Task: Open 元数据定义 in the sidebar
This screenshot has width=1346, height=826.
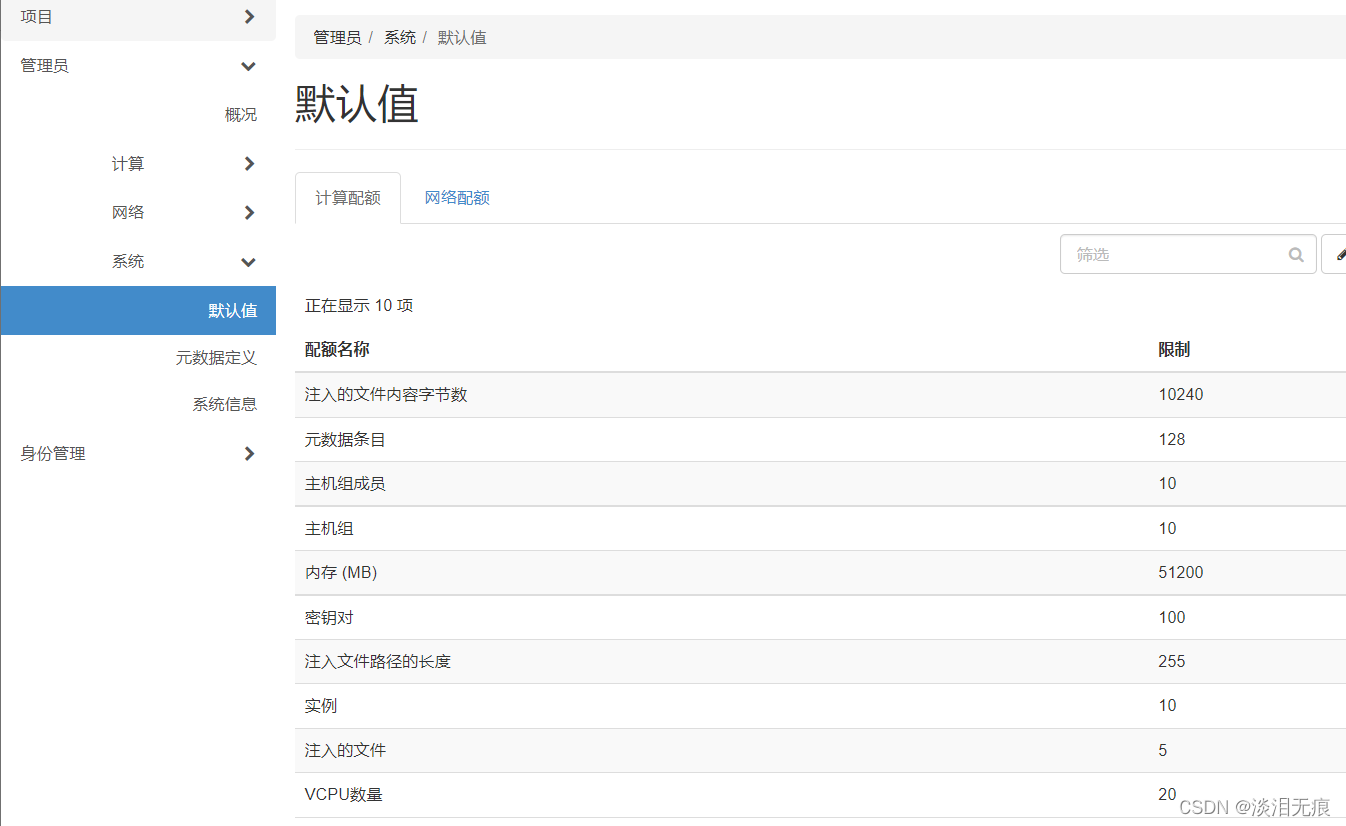Action: 216,357
